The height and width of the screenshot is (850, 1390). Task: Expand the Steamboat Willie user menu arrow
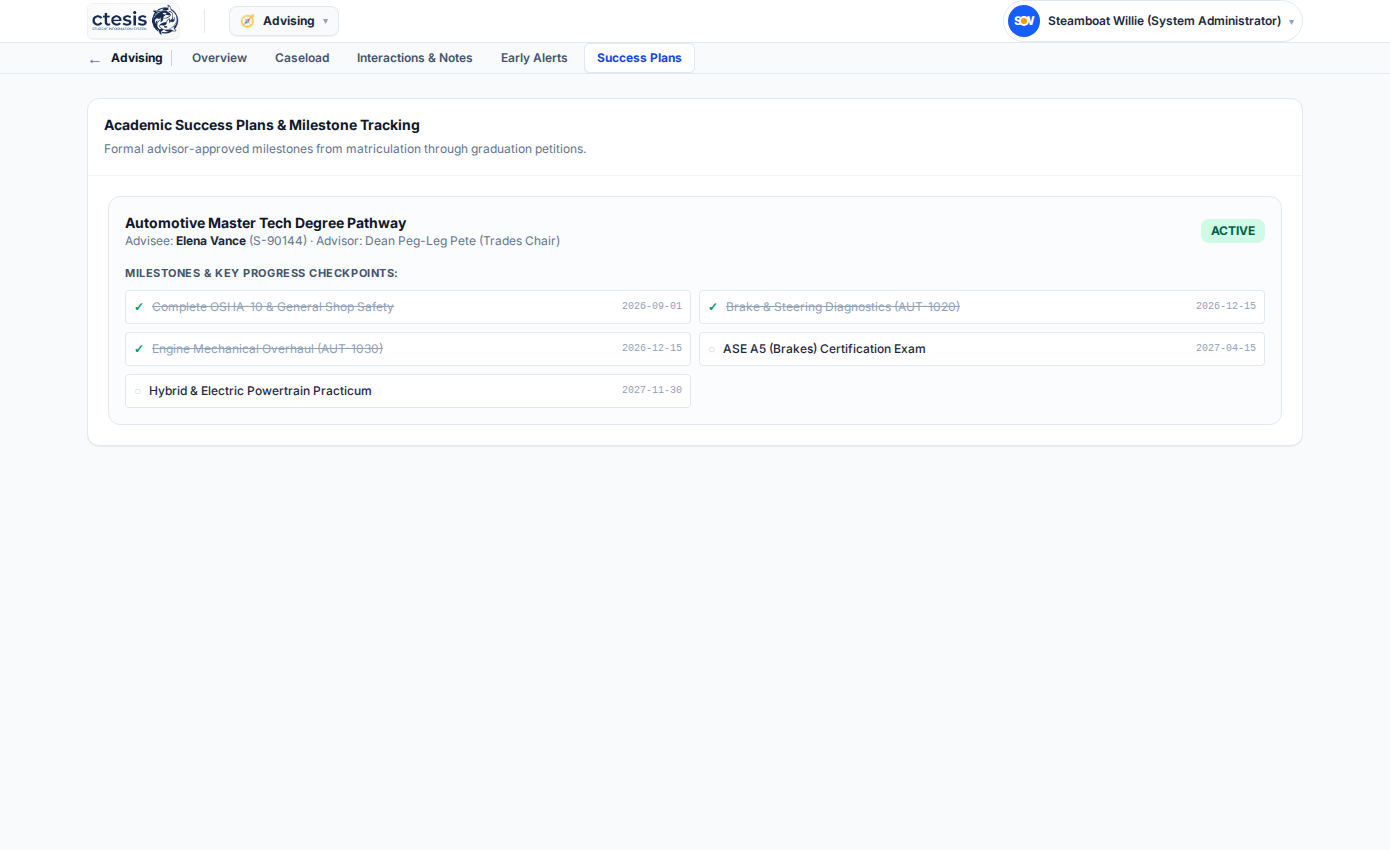point(1291,22)
